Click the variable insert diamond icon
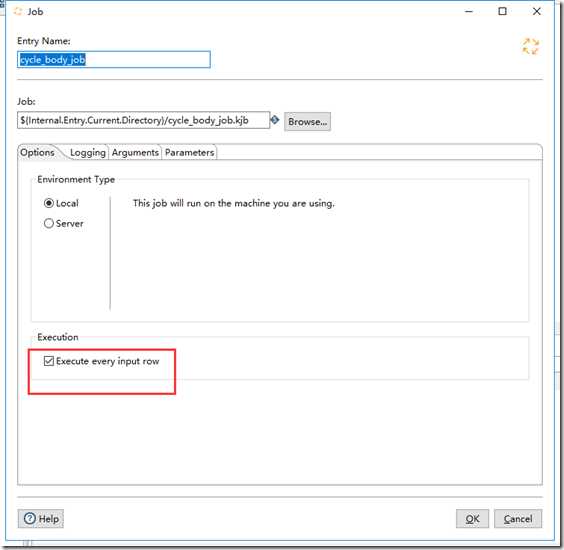This screenshot has height=550, width=564. (x=275, y=120)
